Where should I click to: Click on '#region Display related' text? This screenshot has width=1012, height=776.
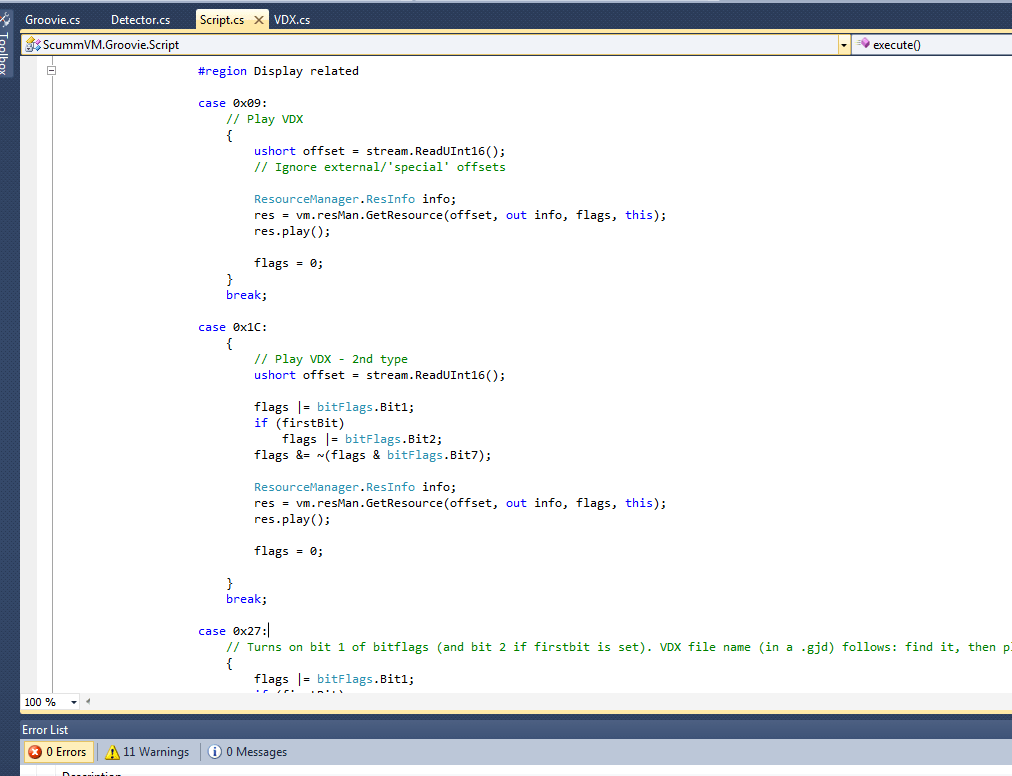278,71
